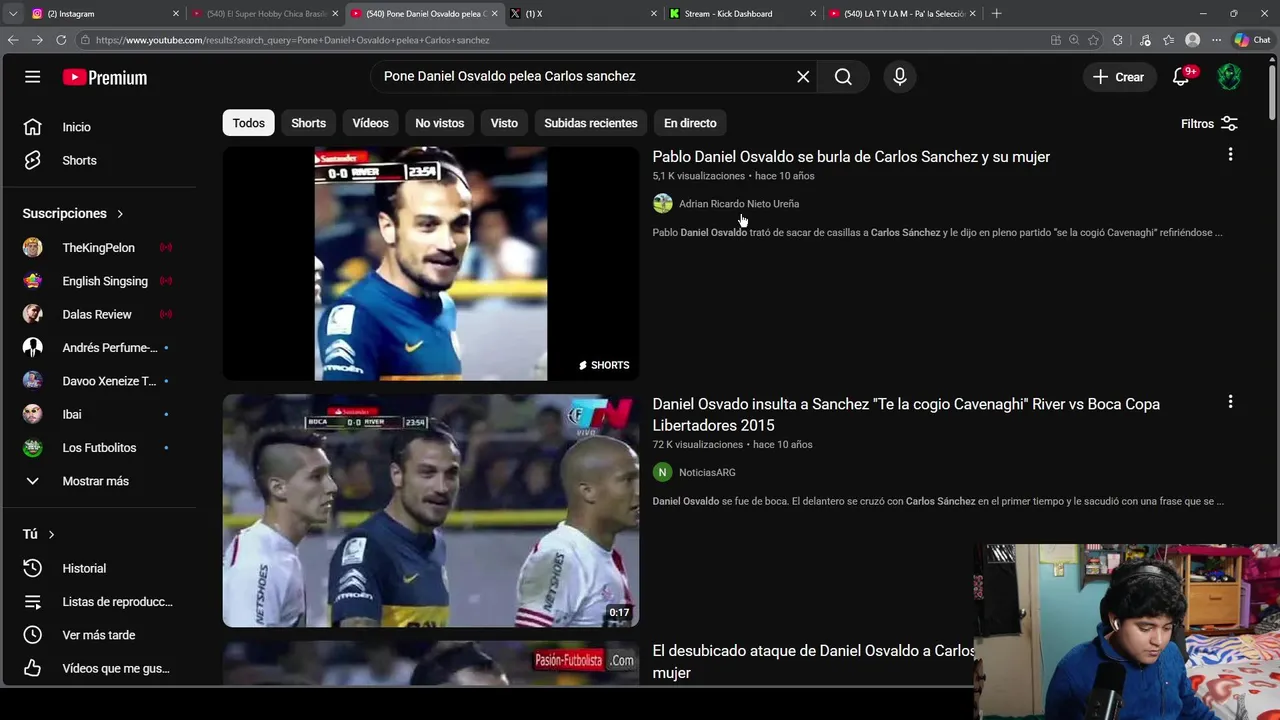Expand the Tú section

tap(38, 535)
